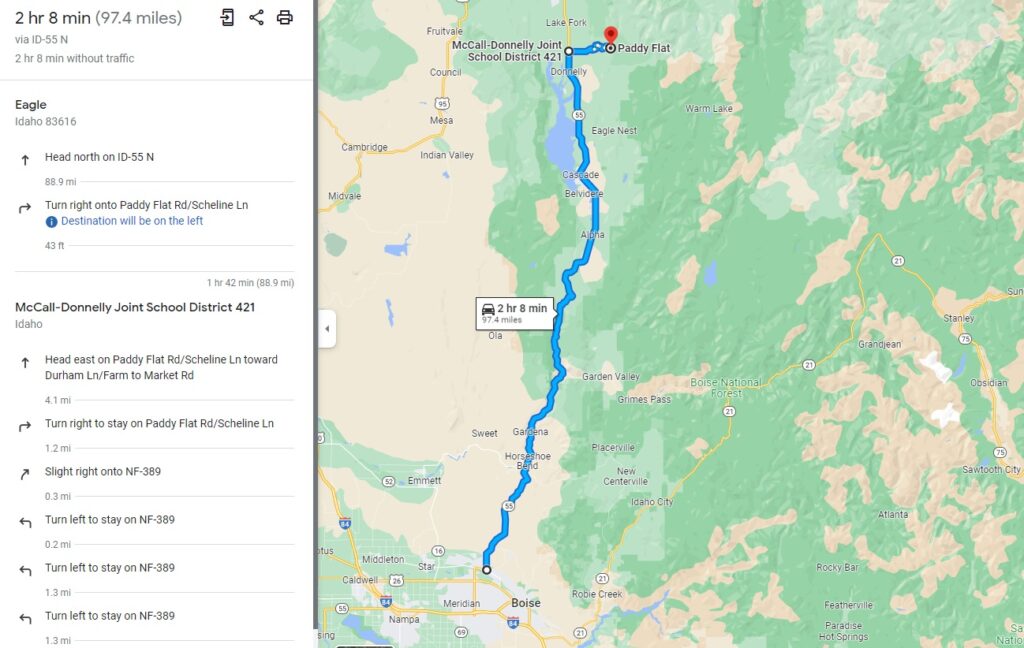The height and width of the screenshot is (648, 1024).
Task: Open the Eagle Idaho 83616 origin heading
Action: (x=46, y=112)
